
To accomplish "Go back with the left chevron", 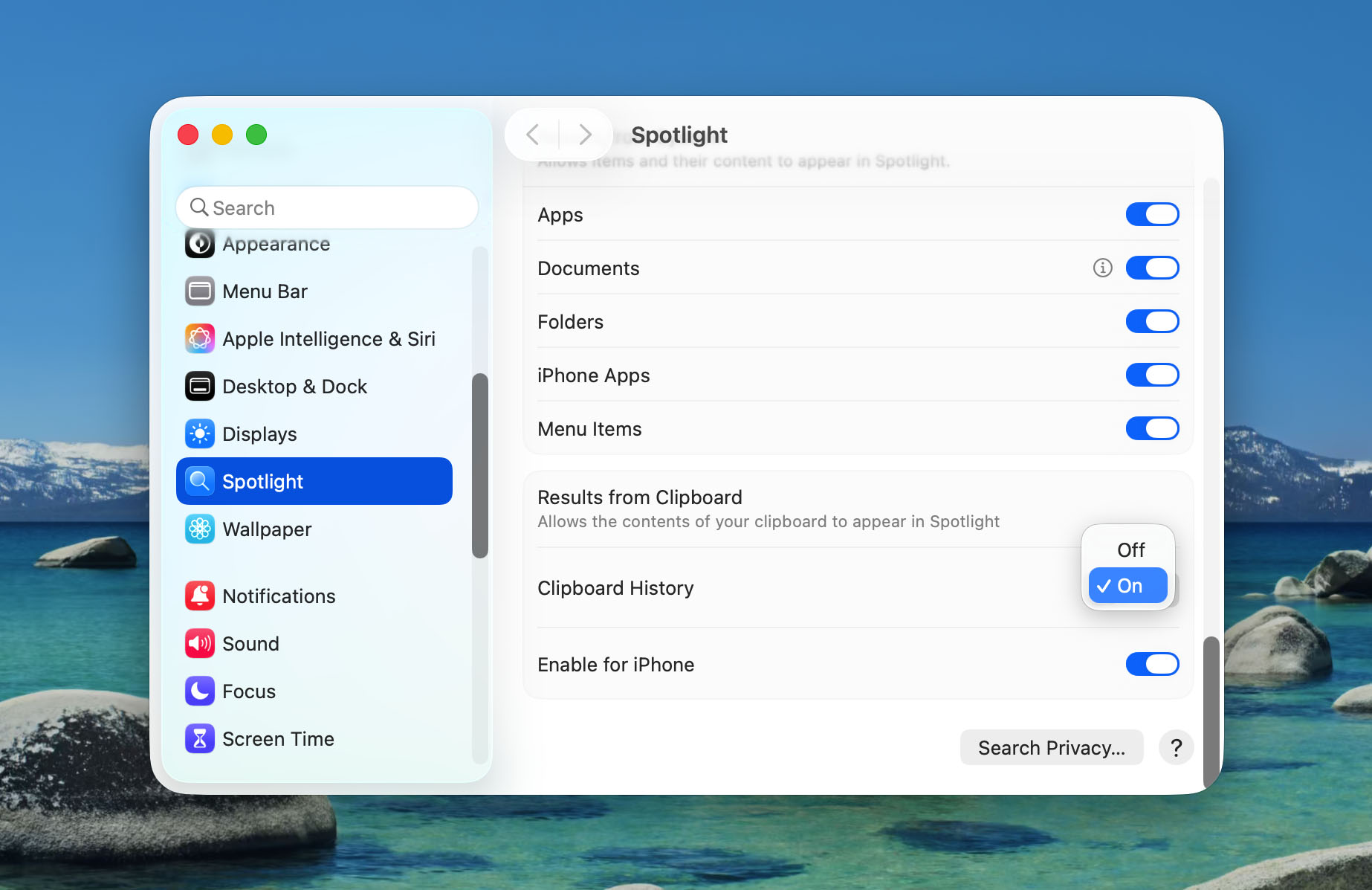I will point(532,135).
